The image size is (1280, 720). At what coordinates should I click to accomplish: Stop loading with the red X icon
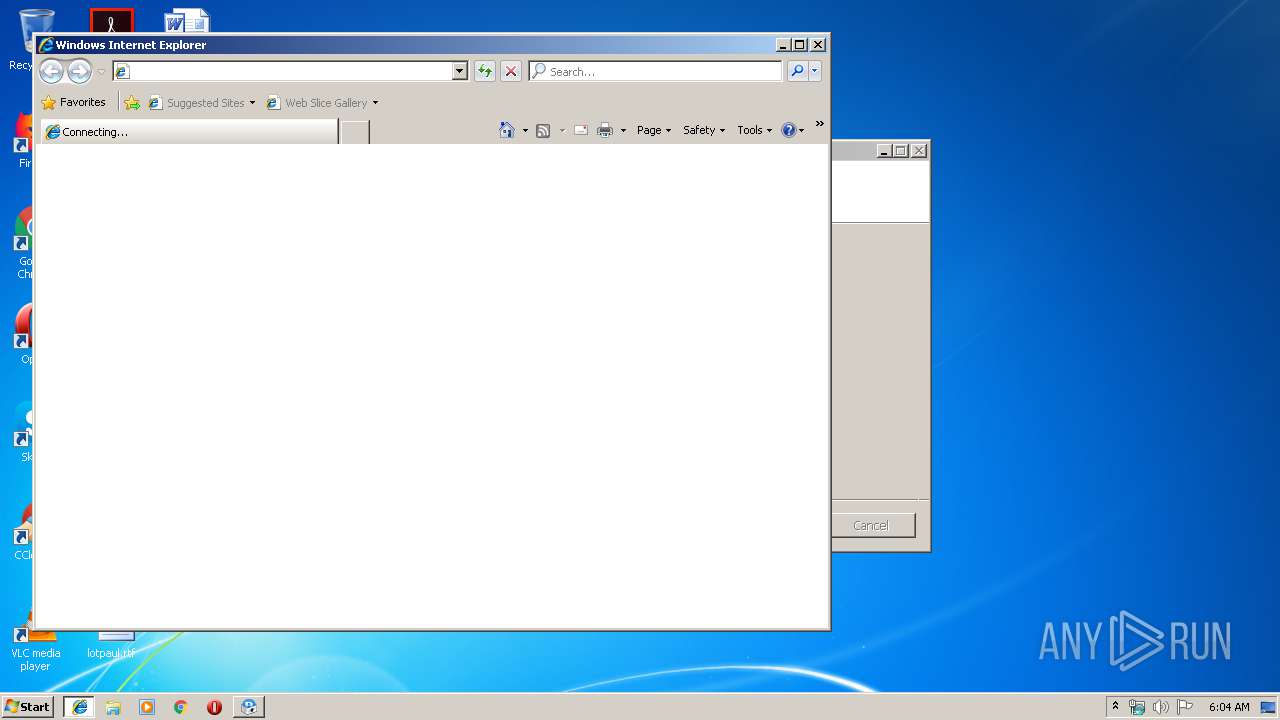click(x=511, y=71)
